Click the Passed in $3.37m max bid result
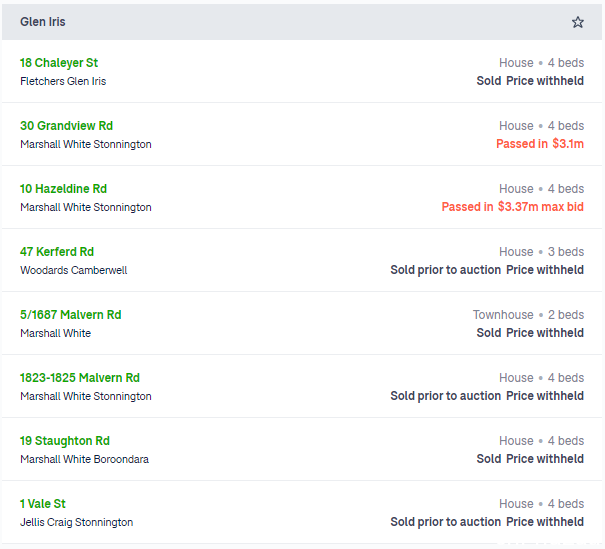 [512, 206]
